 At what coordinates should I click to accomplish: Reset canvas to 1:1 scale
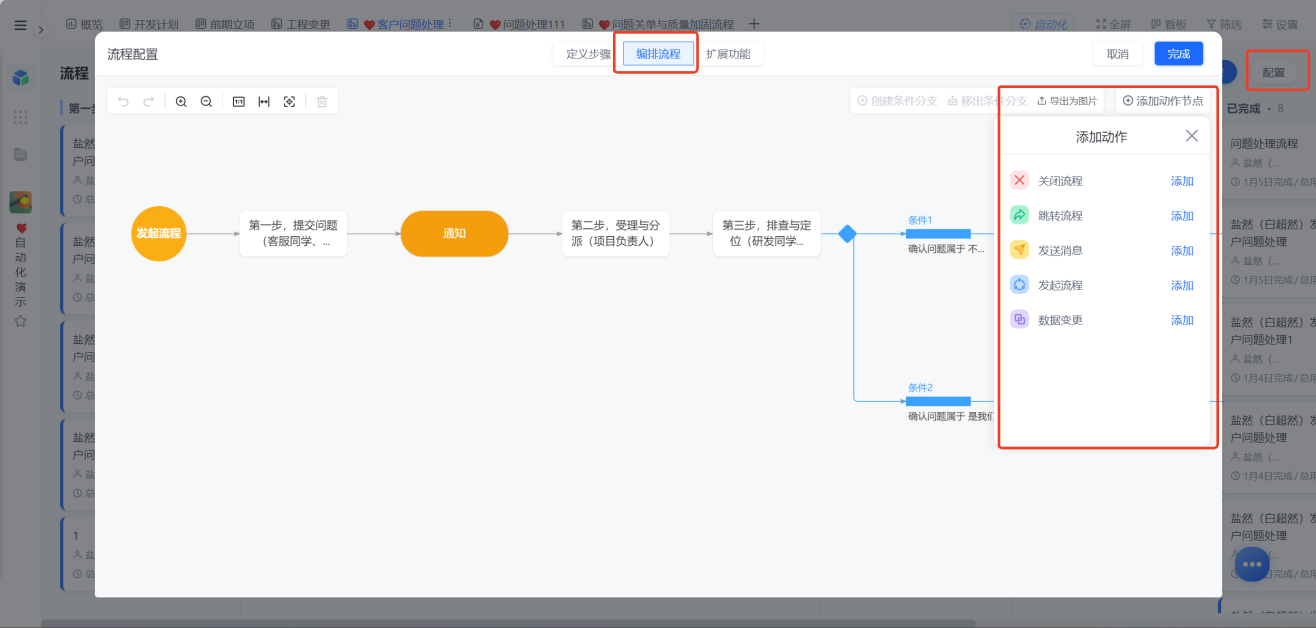click(239, 101)
